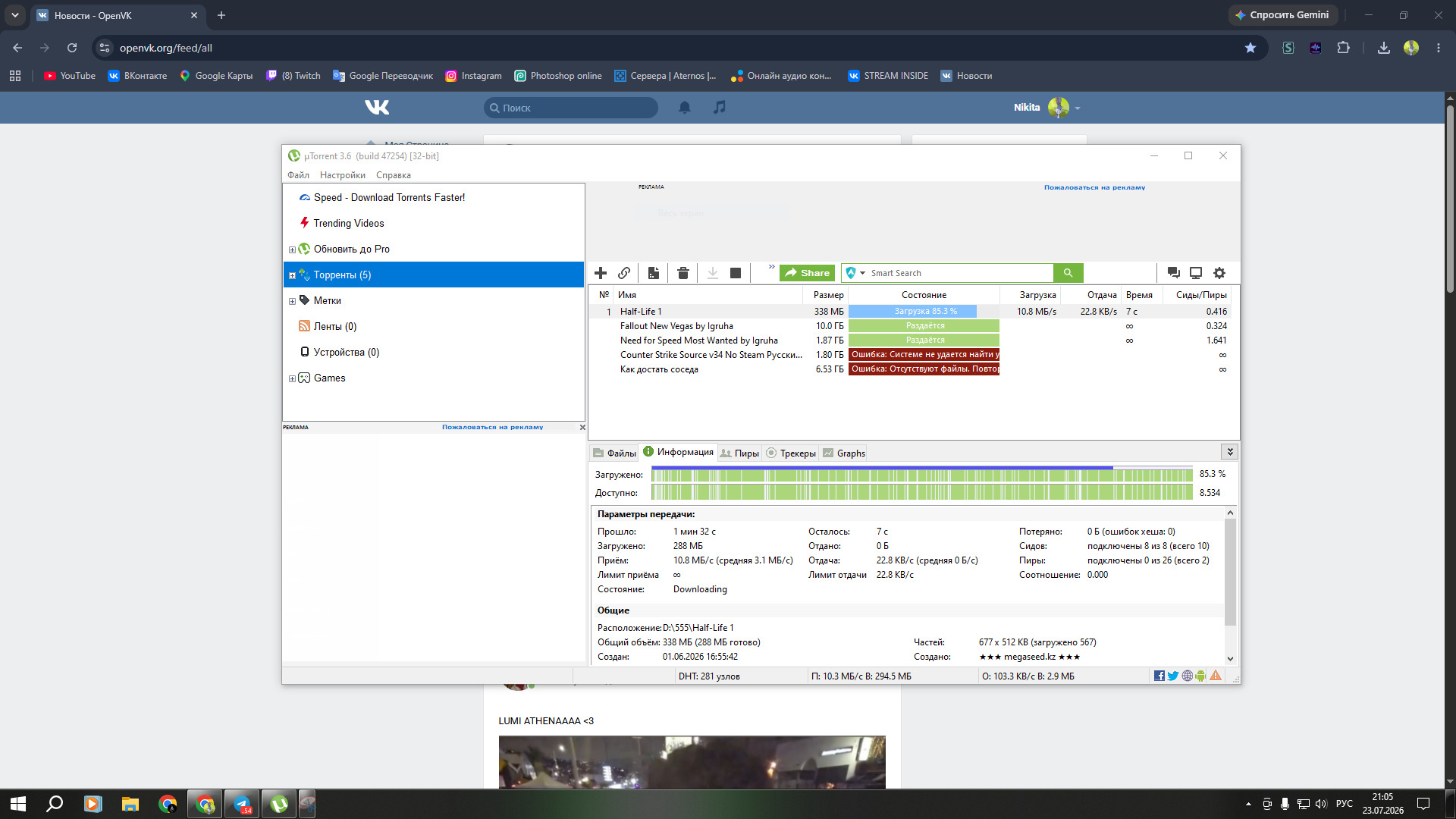1456x819 pixels.
Task: Expand the hidden toolbar items chevron
Action: point(771,267)
